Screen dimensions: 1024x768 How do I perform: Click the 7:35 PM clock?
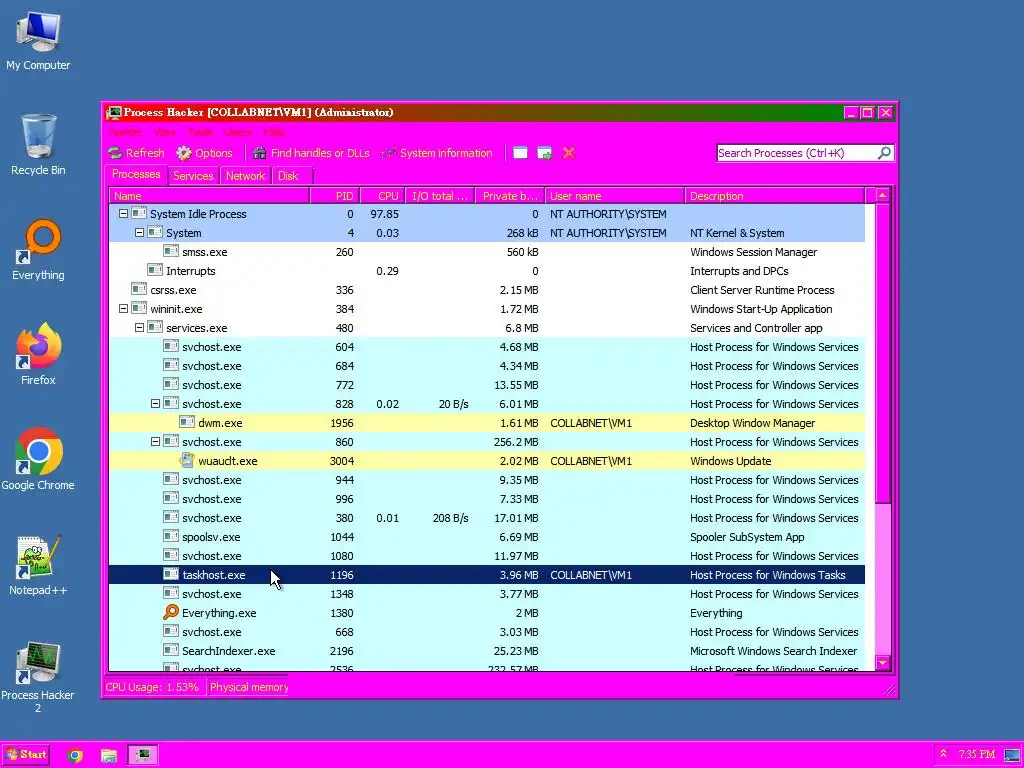[976, 754]
